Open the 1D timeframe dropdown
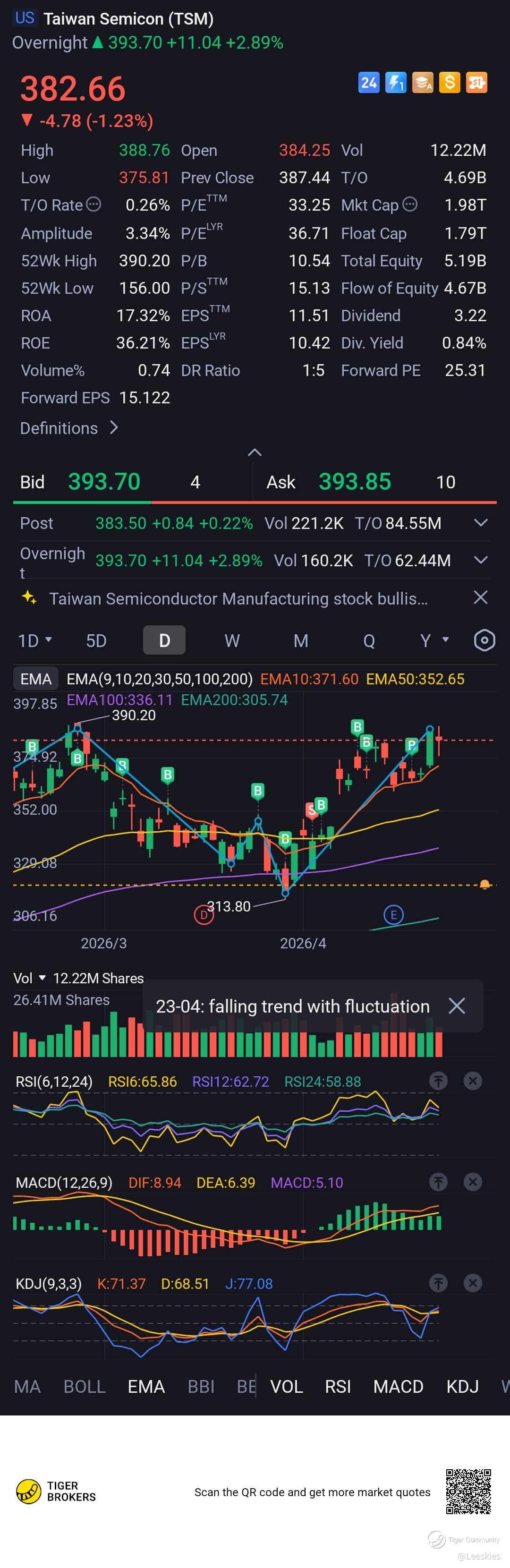 point(34,640)
